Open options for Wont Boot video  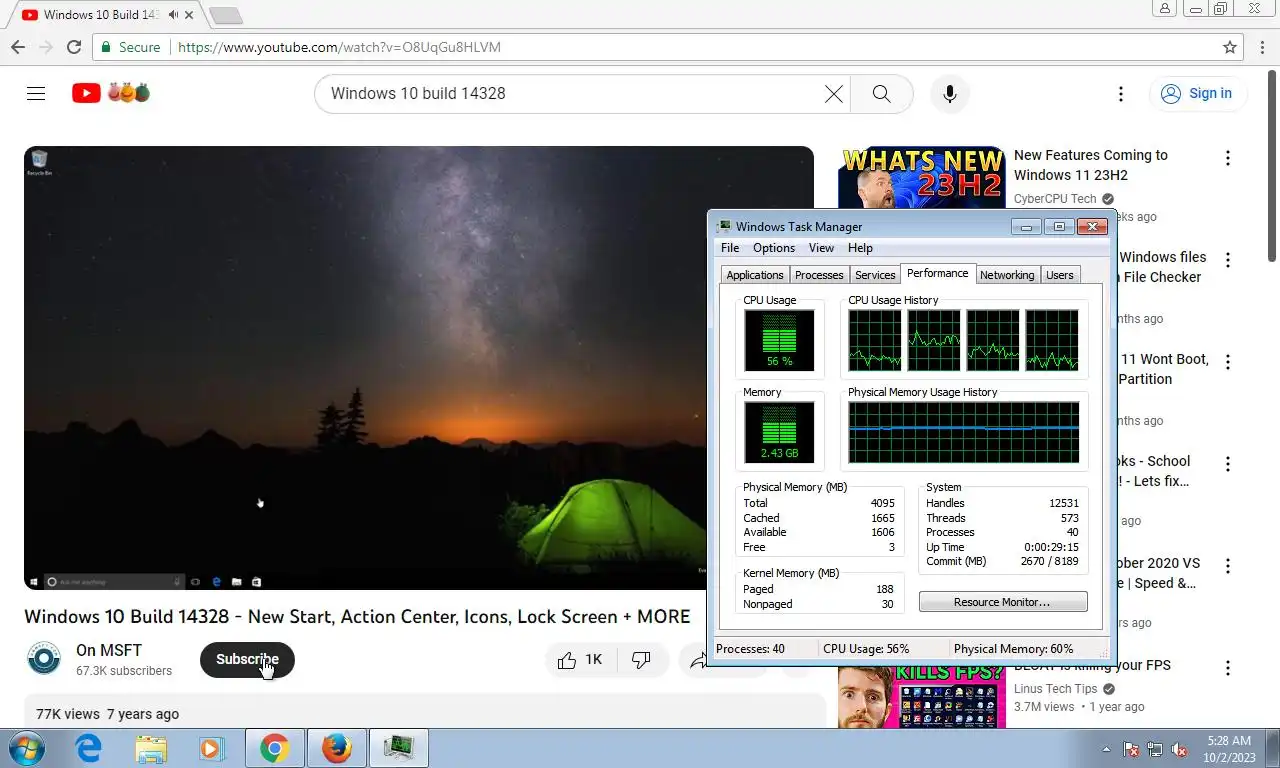coord(1227,362)
